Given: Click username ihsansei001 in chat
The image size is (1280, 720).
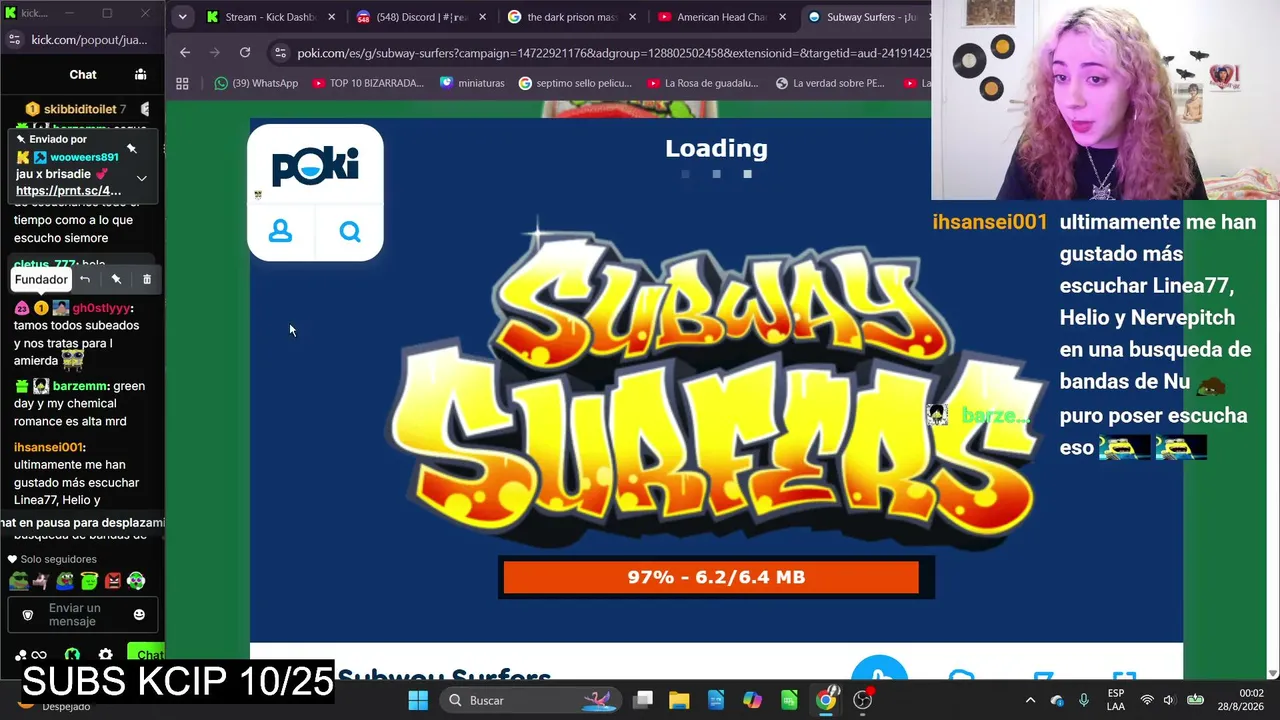Looking at the screenshot, I should point(49,447).
